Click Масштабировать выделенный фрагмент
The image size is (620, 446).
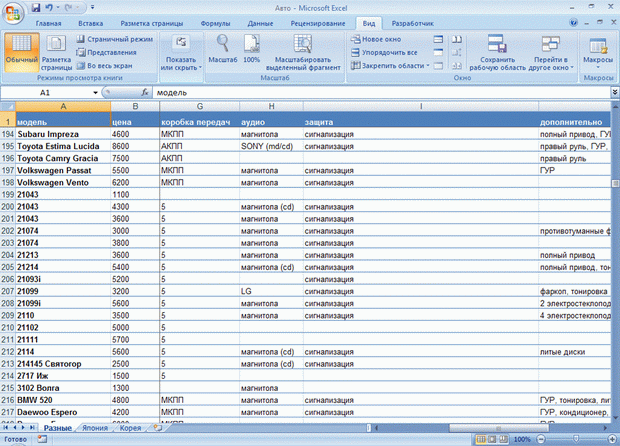click(303, 53)
